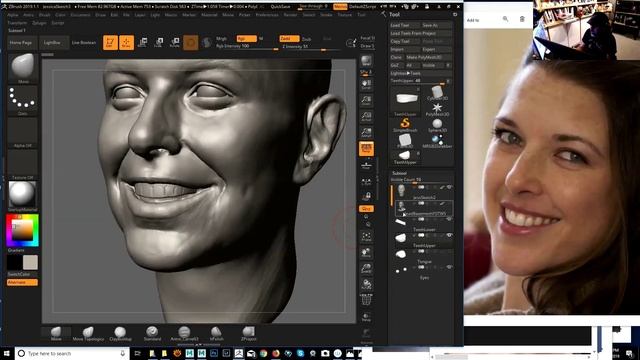
Task: Open the LightBox button
Action: pos(53,42)
